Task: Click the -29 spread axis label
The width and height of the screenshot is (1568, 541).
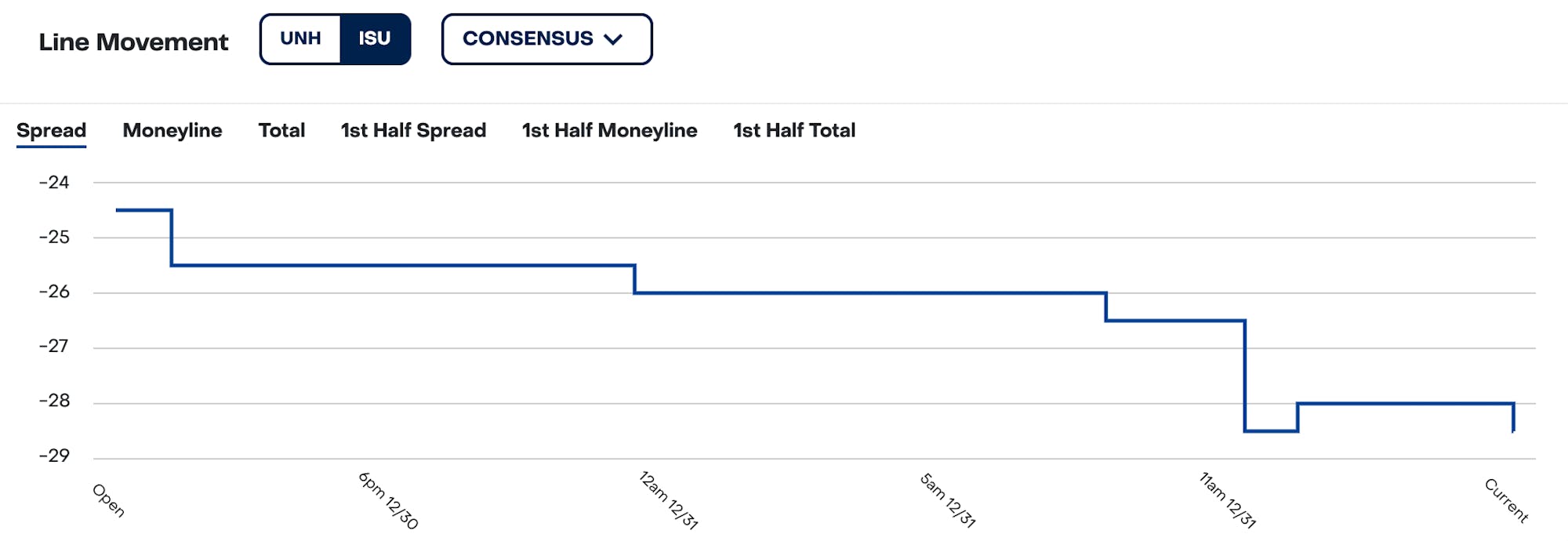Action: (54, 456)
